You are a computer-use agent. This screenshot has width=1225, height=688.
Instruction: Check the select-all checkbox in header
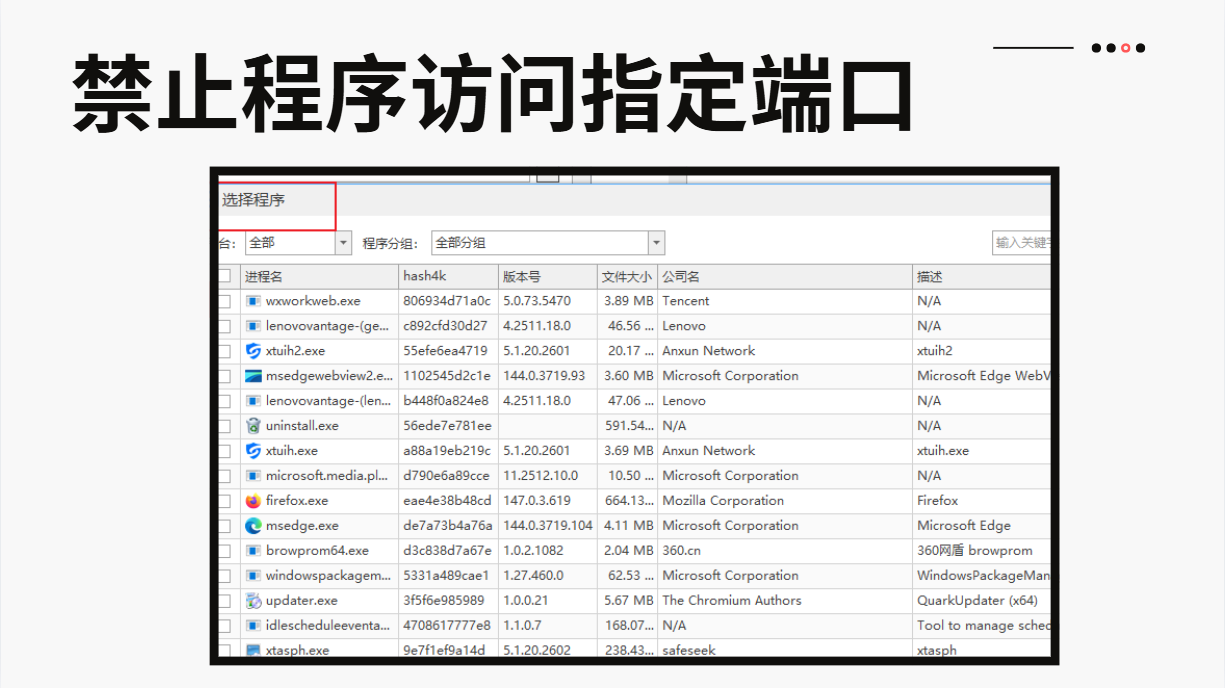coord(225,276)
